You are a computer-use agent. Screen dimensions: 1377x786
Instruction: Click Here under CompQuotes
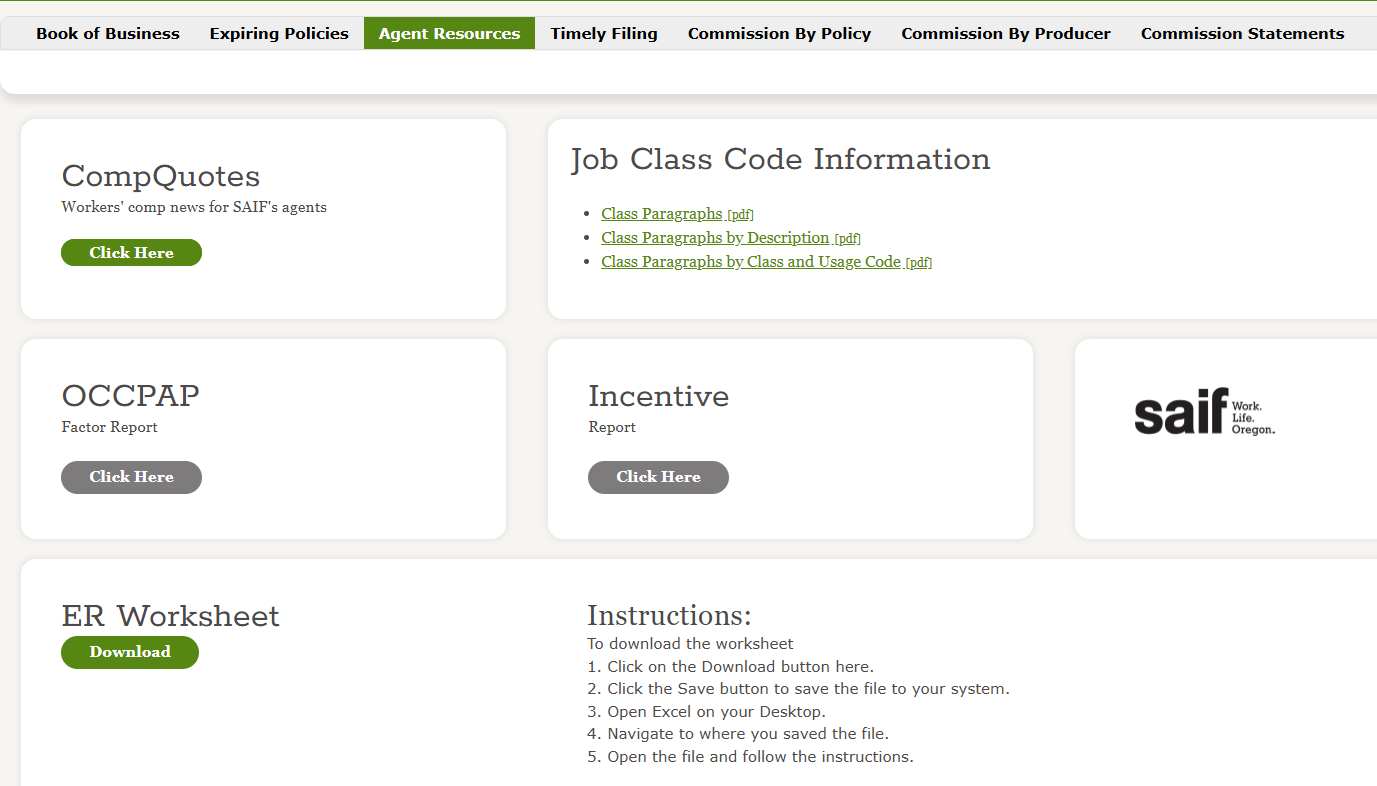tap(131, 252)
